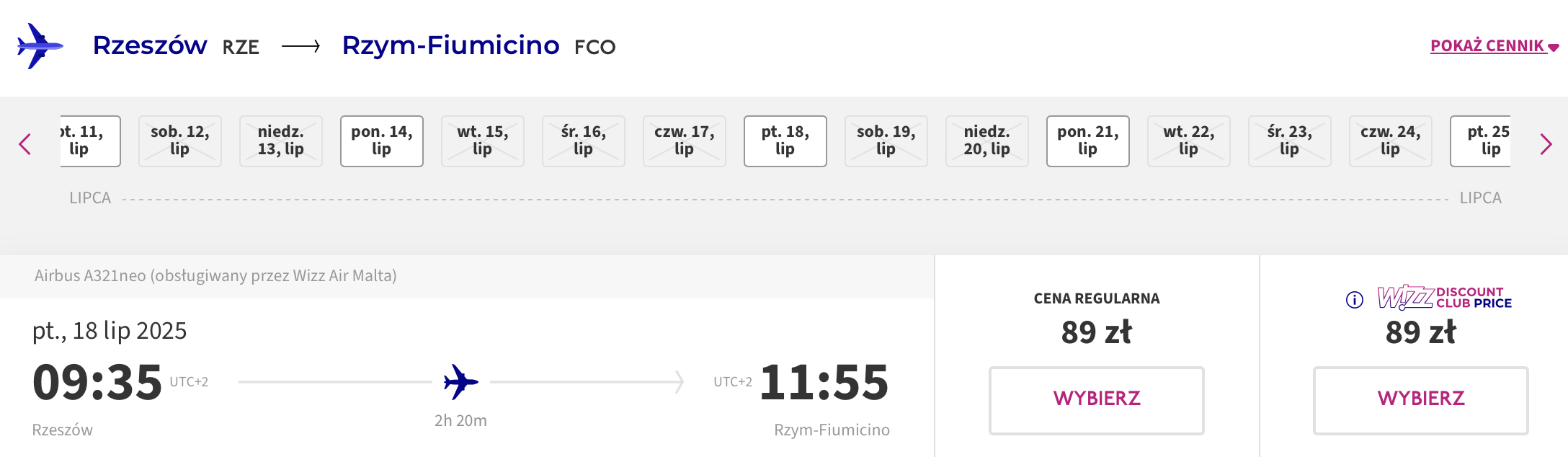Screen dimensions: 1568x457
Task: Click the śr. 16, lip date tab
Action: click(x=584, y=141)
